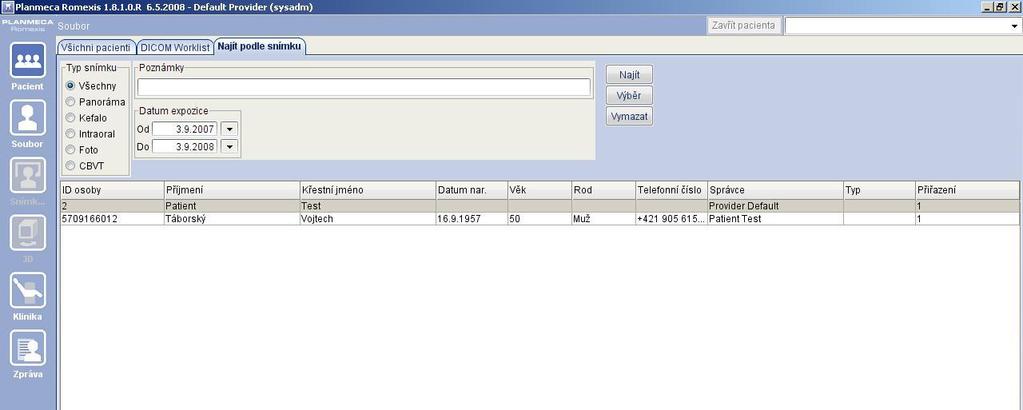This screenshot has width=1023, height=410.
Task: Open the Soubor menu
Action: [74, 26]
